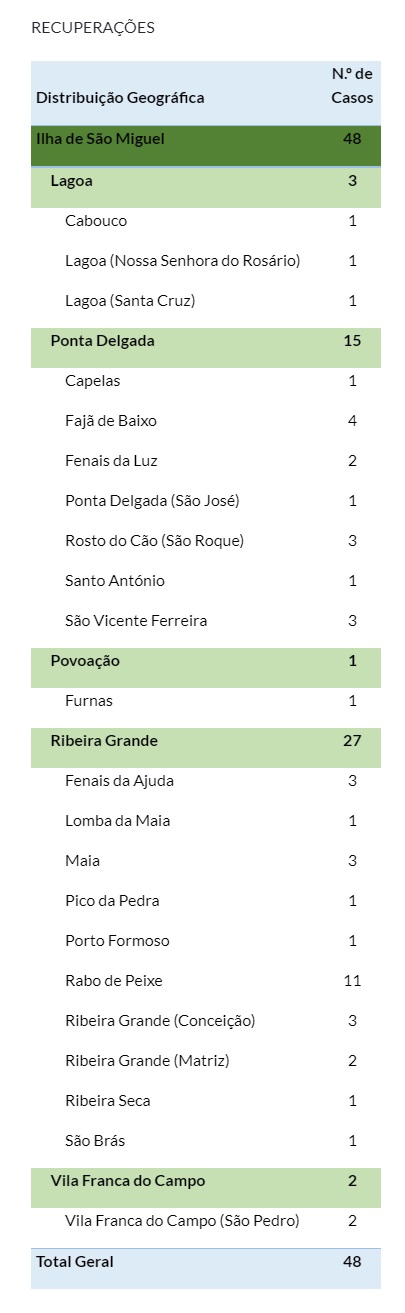Select Ribeira Grande (Matriz) row
The height and width of the screenshot is (1313, 405).
[x=206, y=1061]
